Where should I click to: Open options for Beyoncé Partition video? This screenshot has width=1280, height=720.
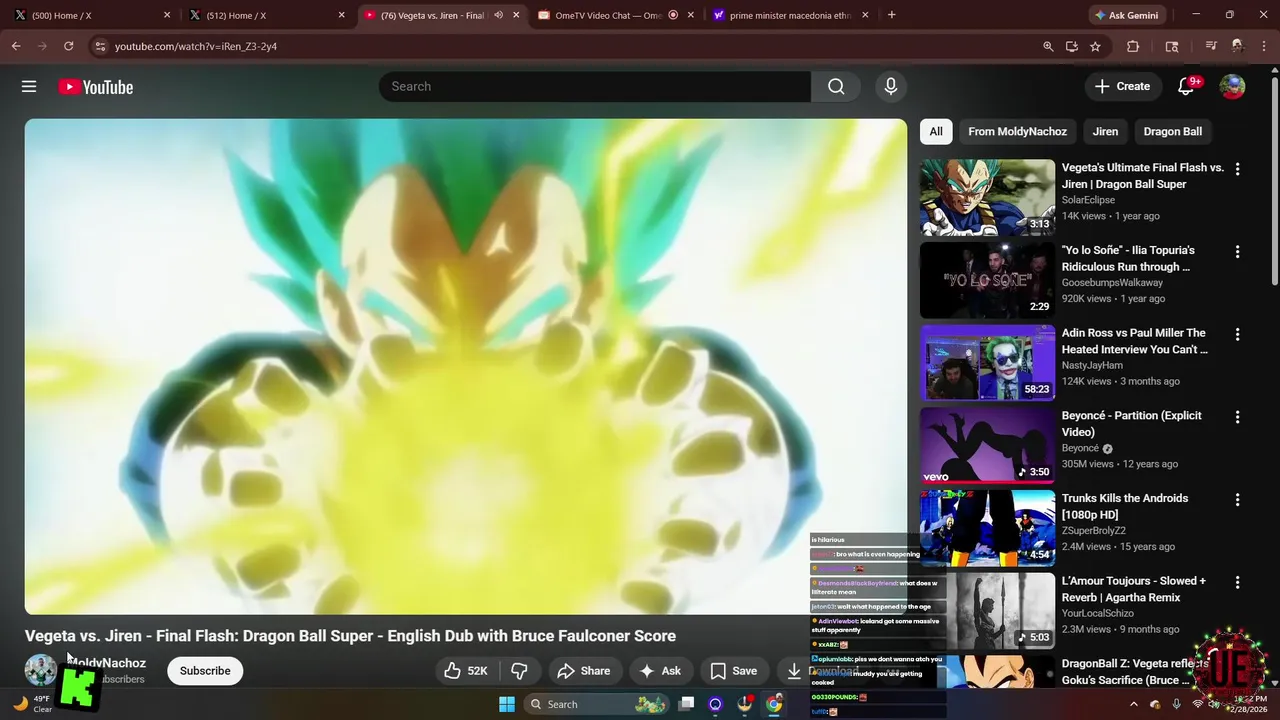pos(1237,417)
